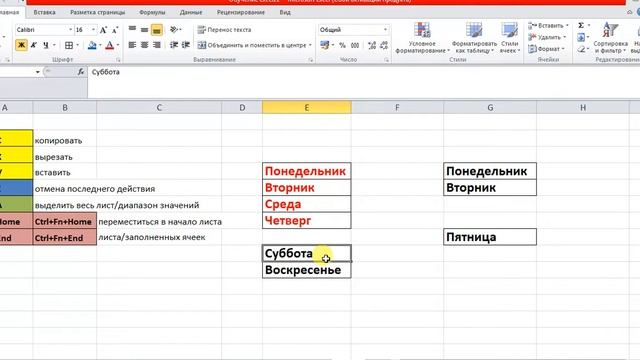Open Число dialog launcher

tap(386, 60)
